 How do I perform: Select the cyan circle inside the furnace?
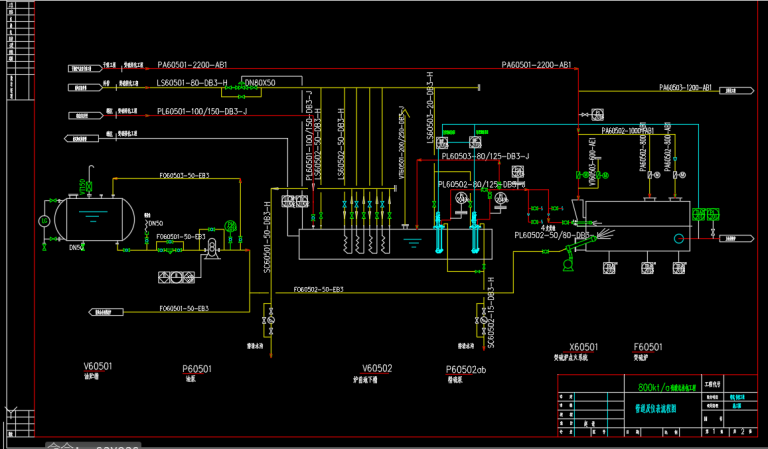click(x=677, y=238)
